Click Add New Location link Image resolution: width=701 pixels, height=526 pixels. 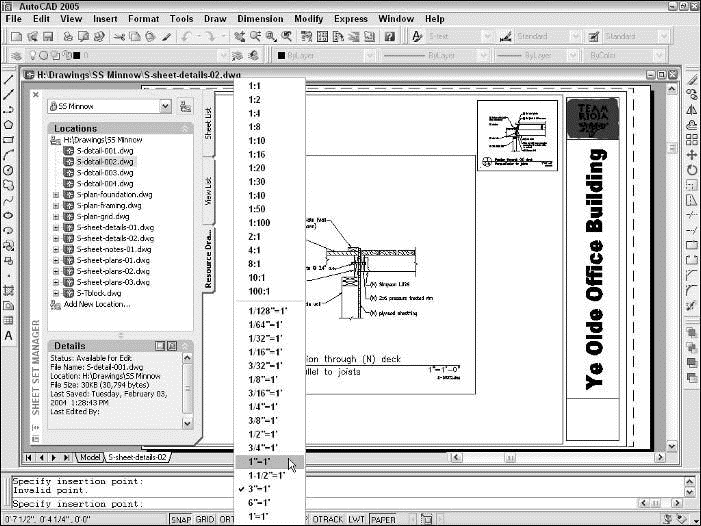(x=97, y=304)
